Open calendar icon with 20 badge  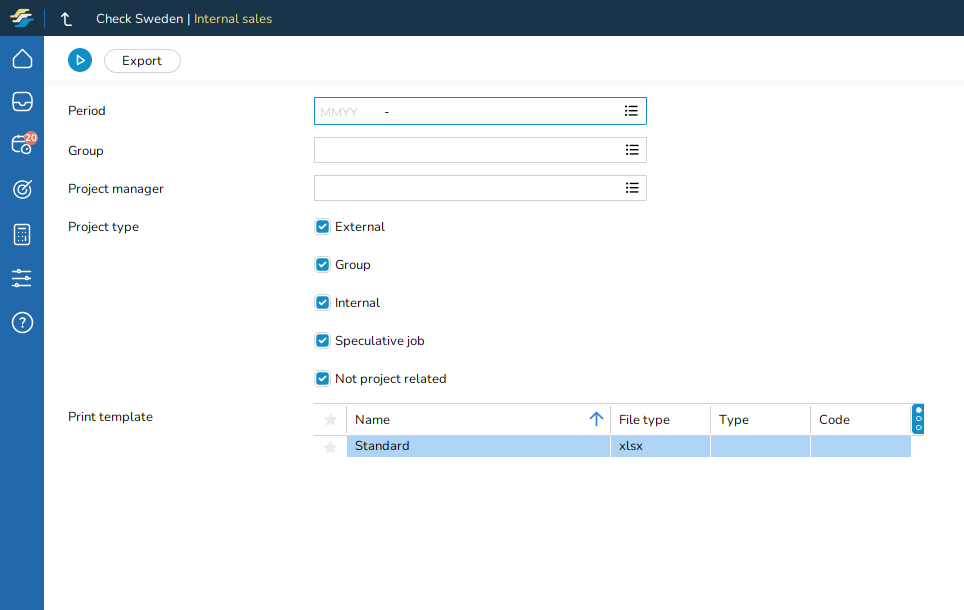coord(22,145)
